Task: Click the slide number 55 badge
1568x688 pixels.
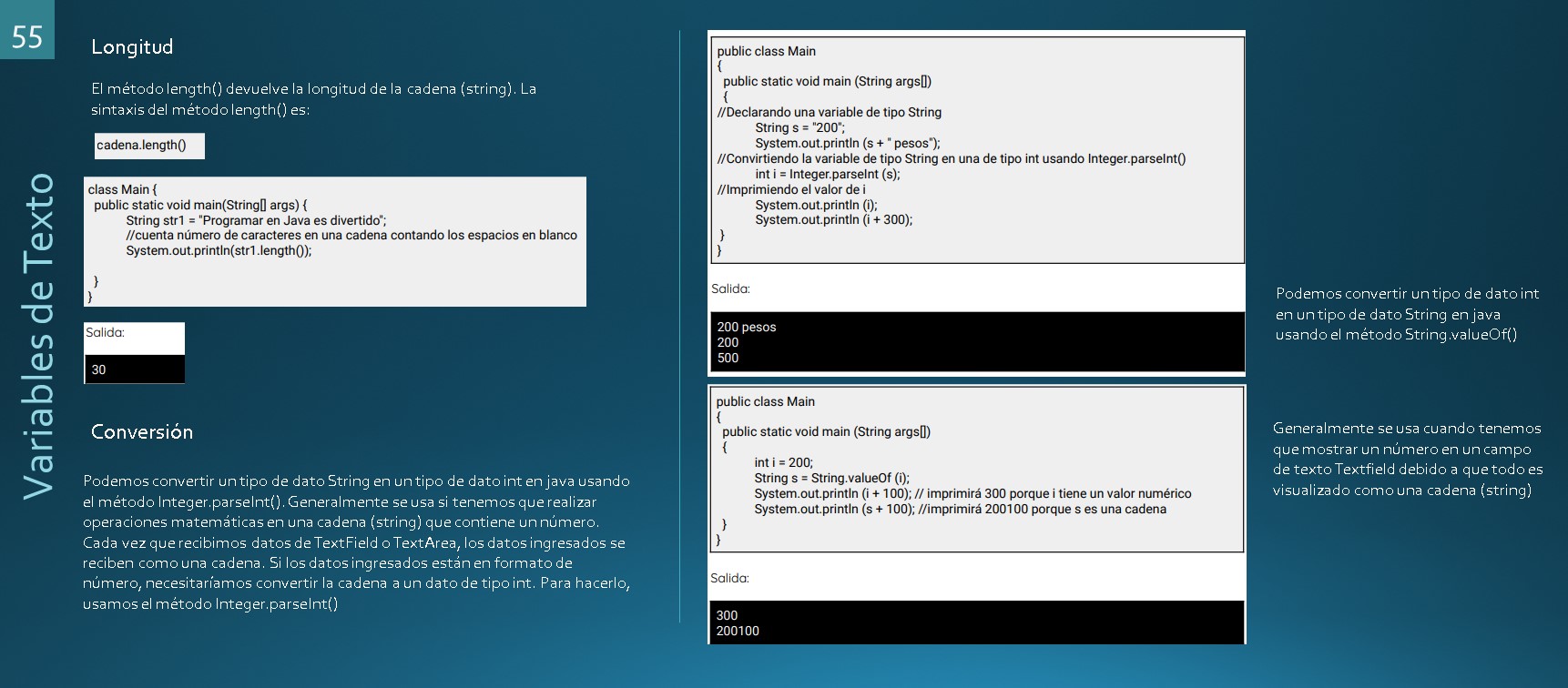Action: (x=27, y=35)
